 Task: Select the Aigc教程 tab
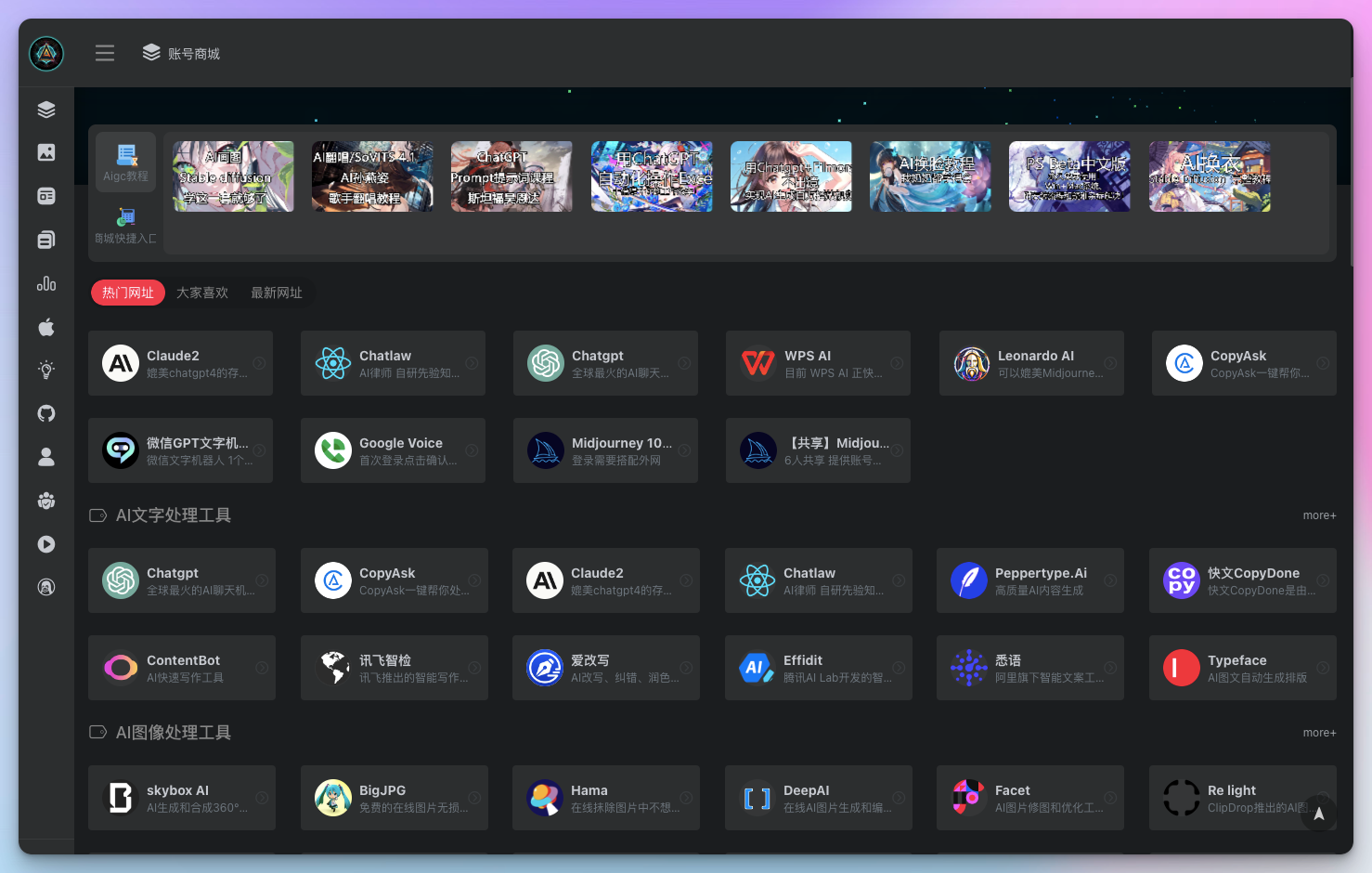pos(125,163)
